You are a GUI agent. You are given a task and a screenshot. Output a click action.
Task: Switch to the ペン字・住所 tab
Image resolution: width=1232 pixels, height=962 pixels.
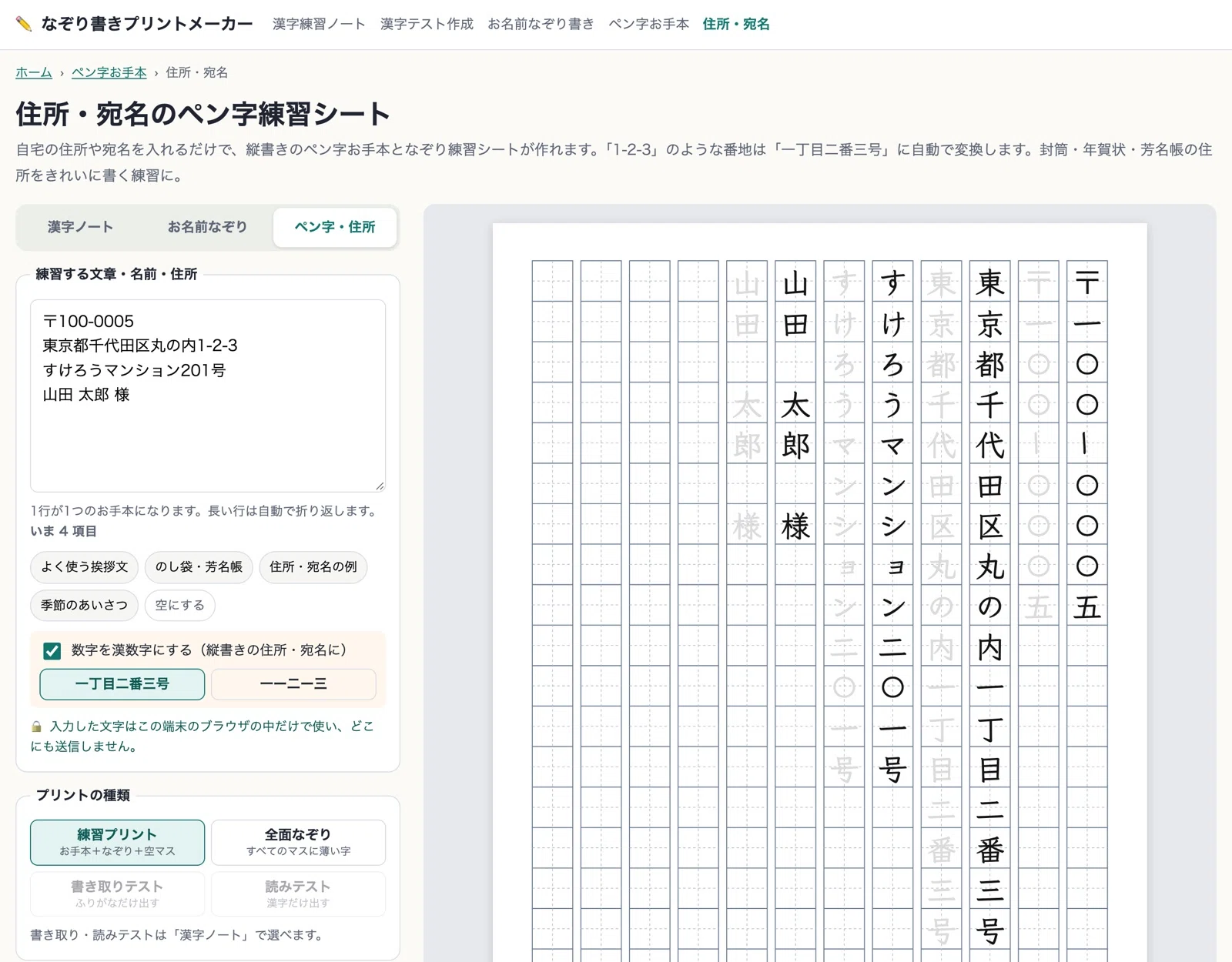coord(335,227)
